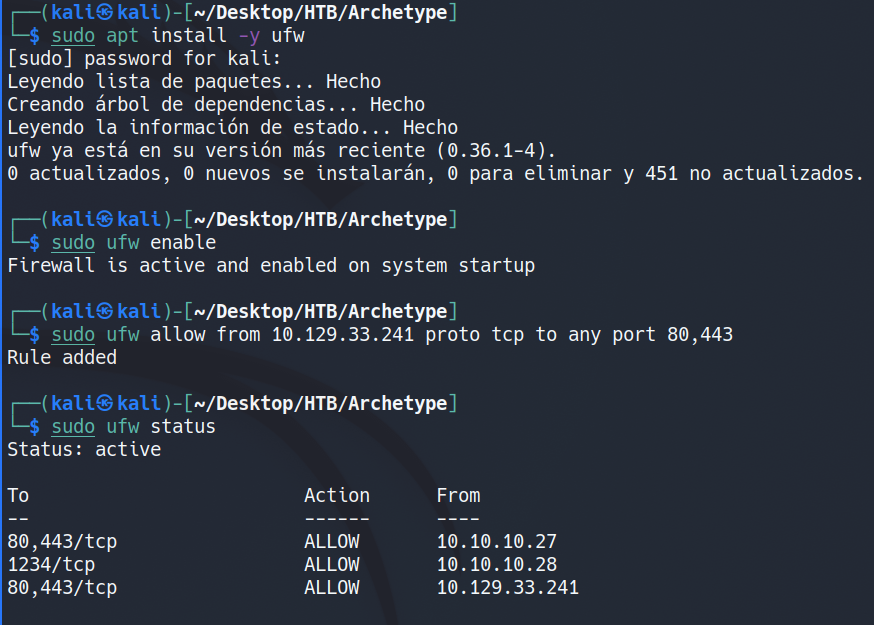
Task: Click the 'From' column header
Action: [458, 495]
